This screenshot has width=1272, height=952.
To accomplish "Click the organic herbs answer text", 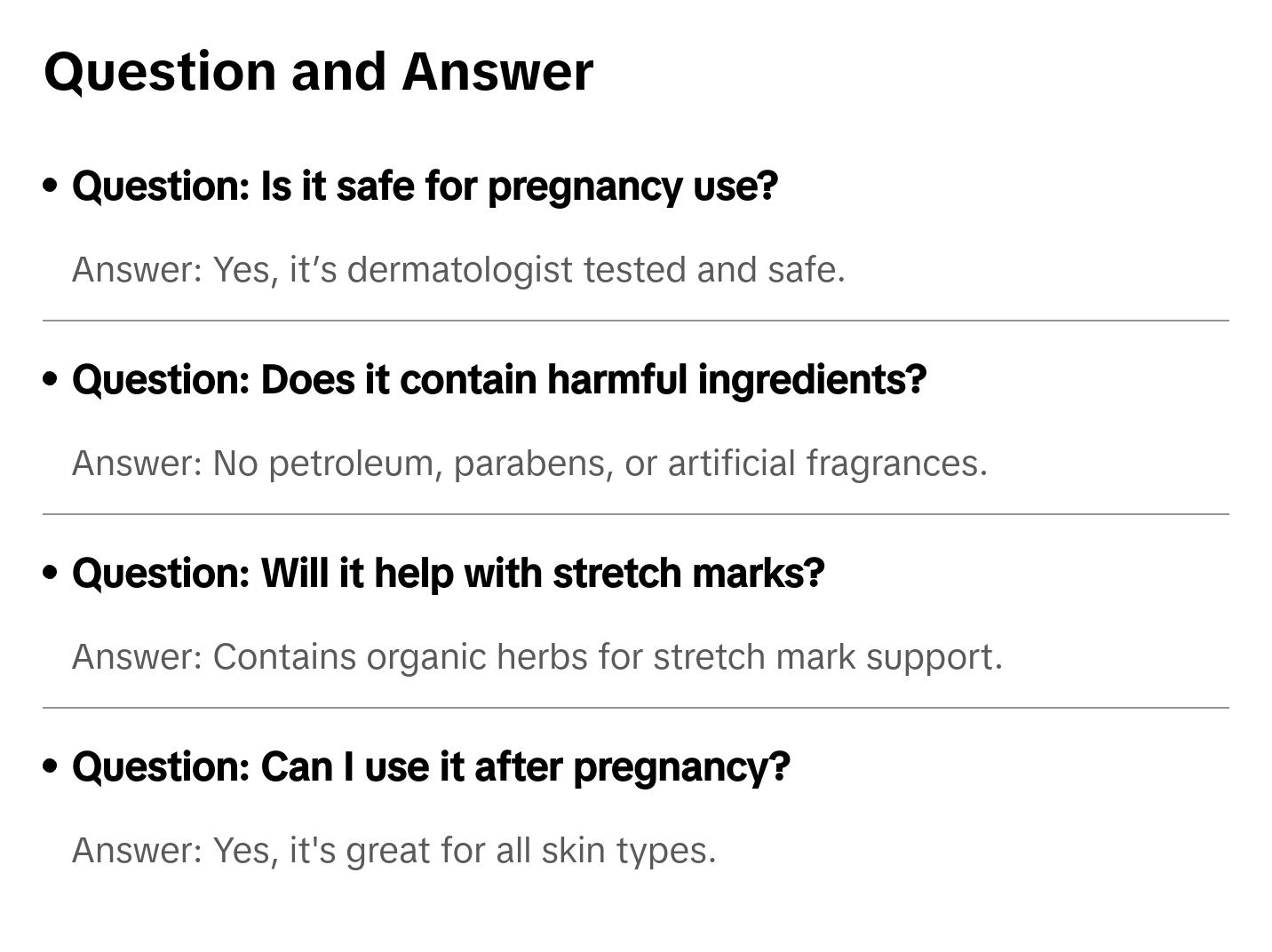I will [x=537, y=657].
